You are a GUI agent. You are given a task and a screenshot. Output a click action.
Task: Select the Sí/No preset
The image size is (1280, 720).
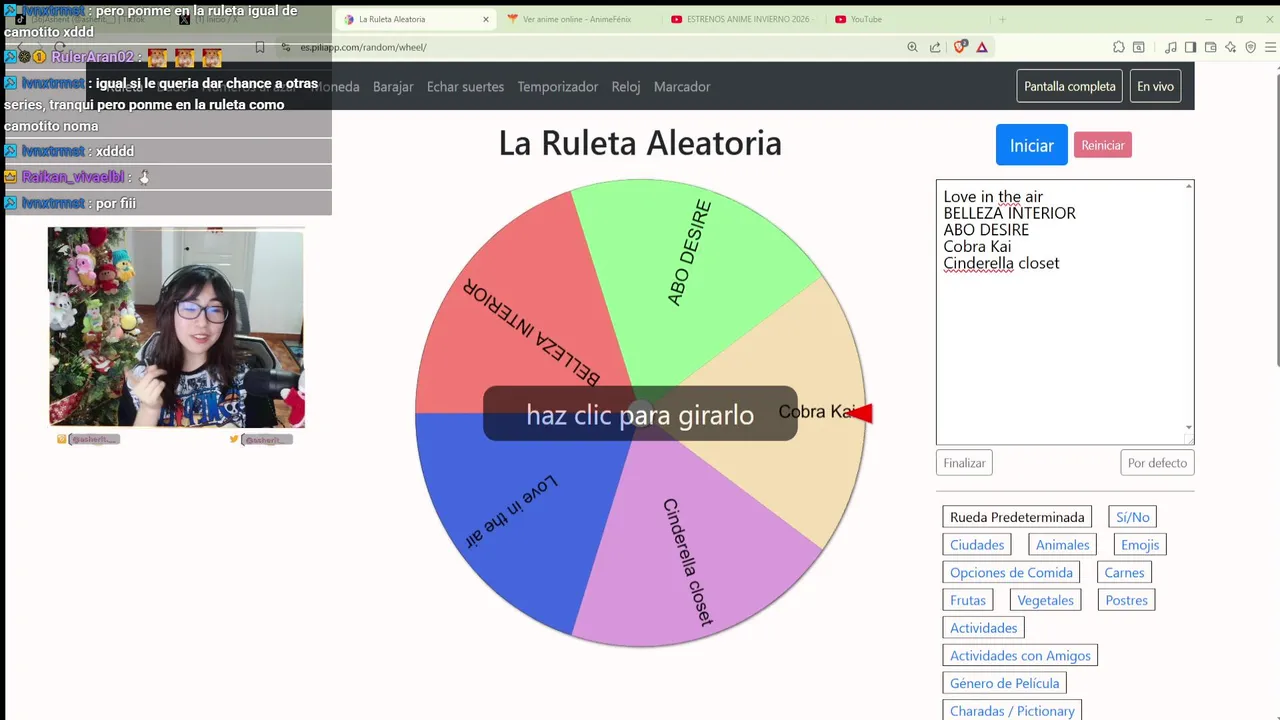tap(1132, 517)
